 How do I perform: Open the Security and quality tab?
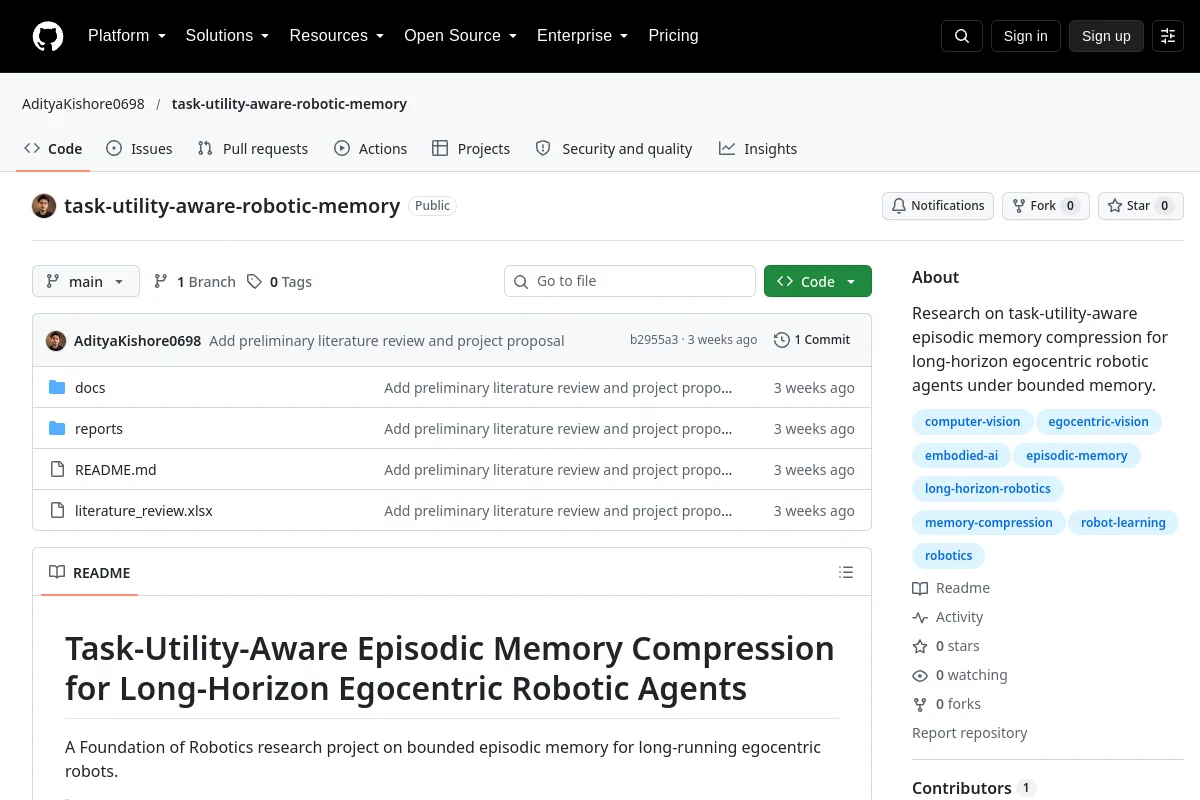click(614, 149)
